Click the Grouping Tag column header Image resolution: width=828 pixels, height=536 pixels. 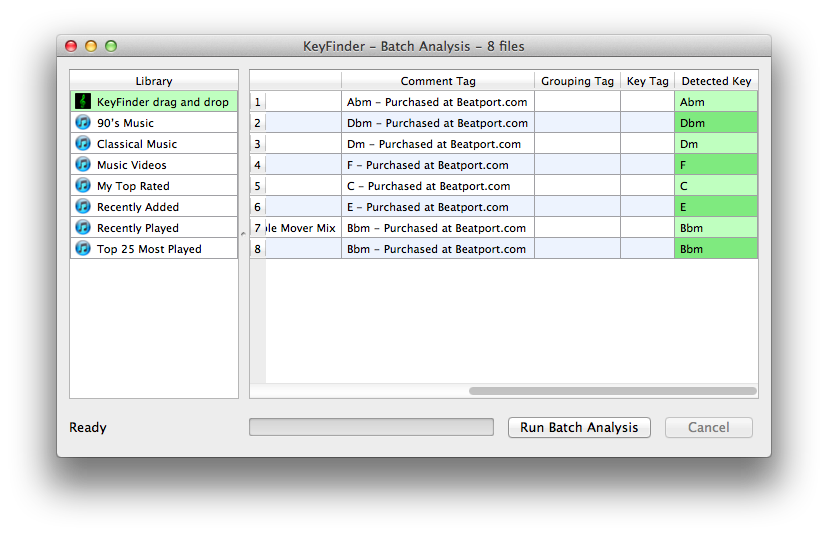click(x=577, y=81)
